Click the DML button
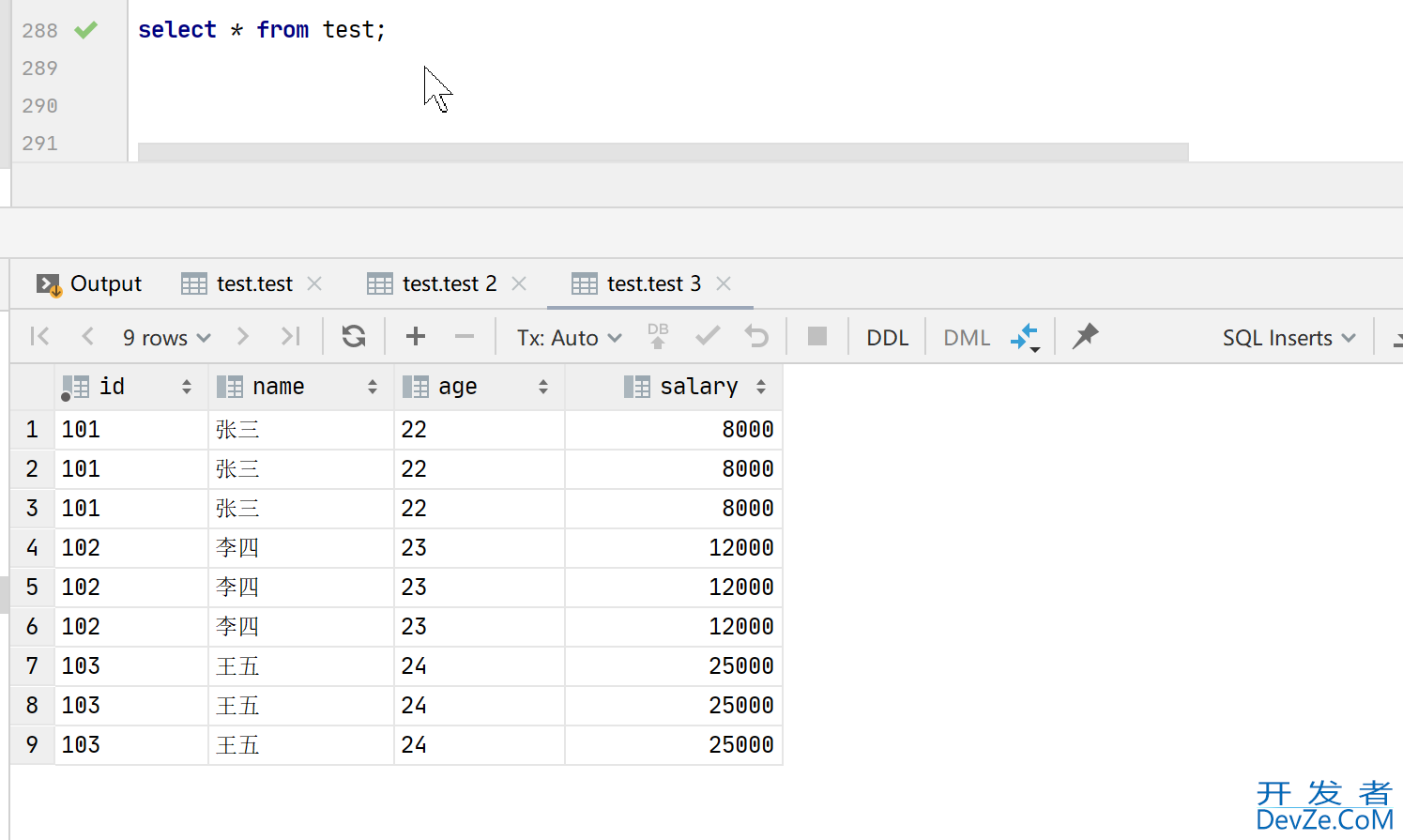 [x=967, y=337]
